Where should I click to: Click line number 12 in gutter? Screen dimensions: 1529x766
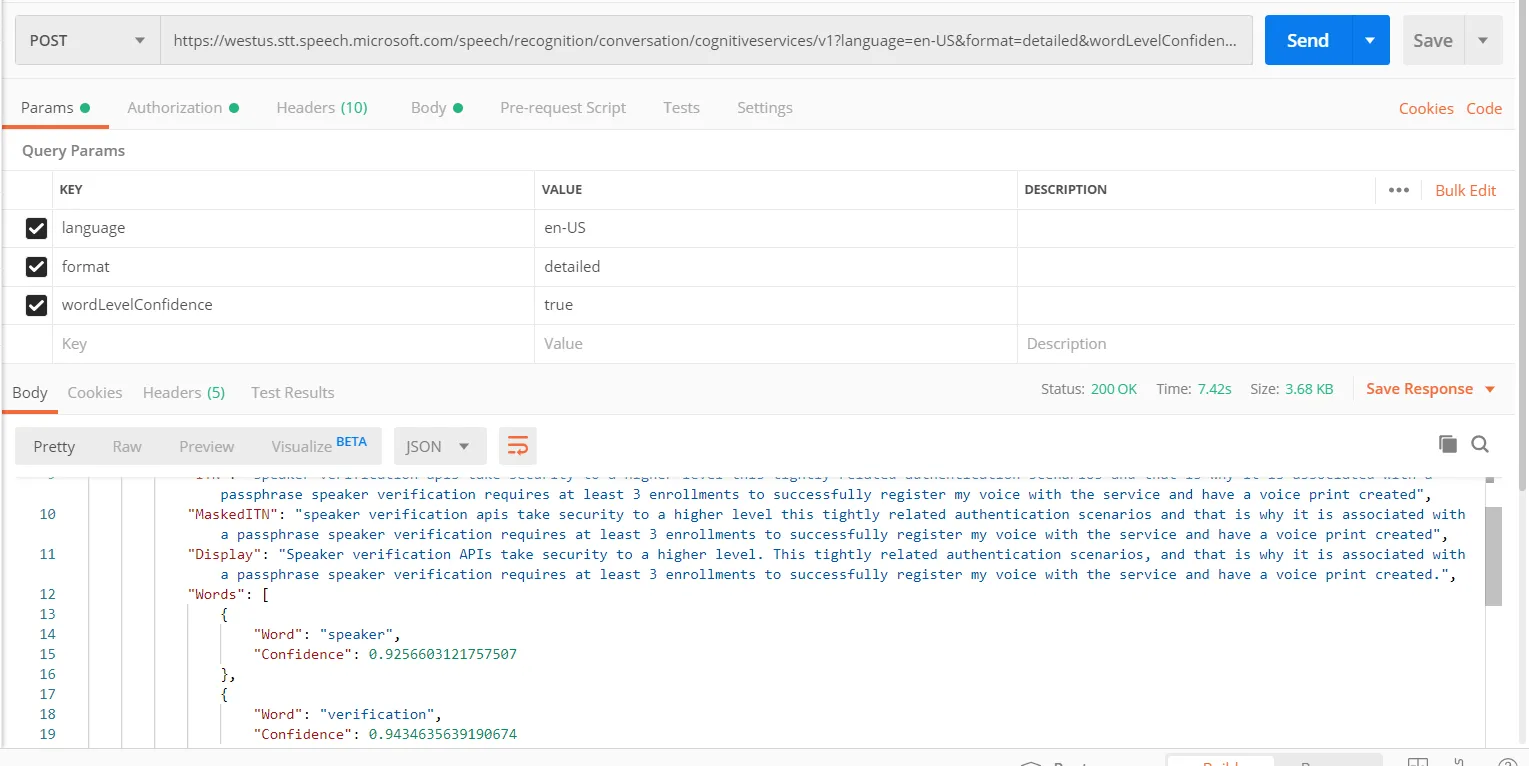[x=48, y=594]
